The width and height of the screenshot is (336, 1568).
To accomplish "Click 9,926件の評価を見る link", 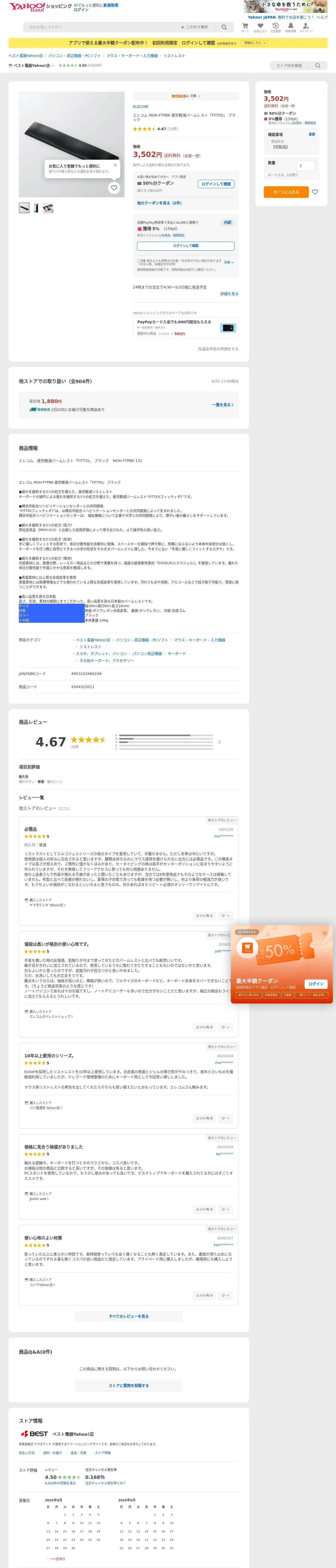I will [x=60, y=1483].
